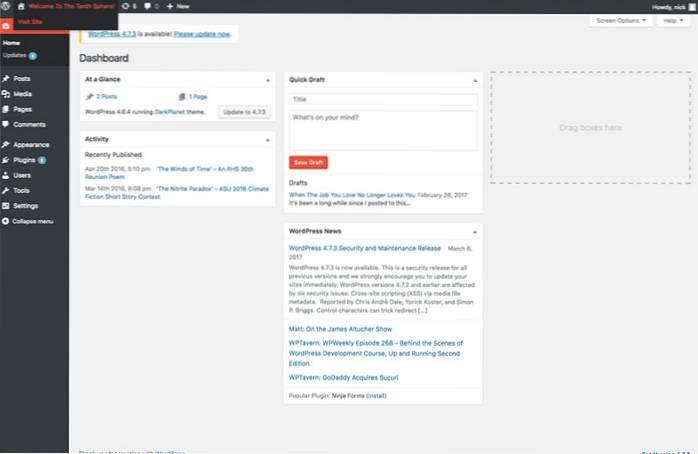Collapse the Quick Draft panel

(475, 81)
